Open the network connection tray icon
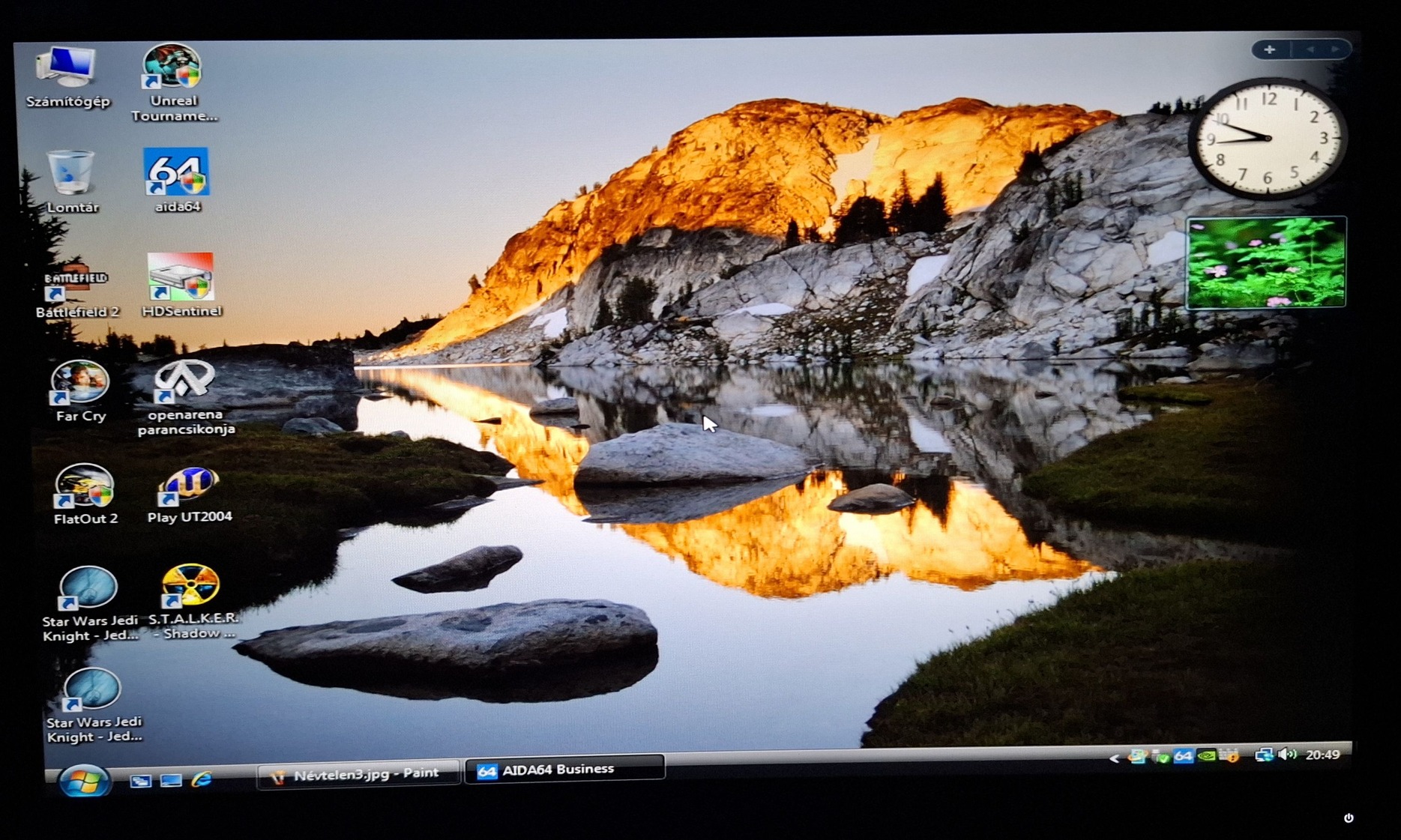Viewport: 1401px width, 840px height. [1264, 755]
